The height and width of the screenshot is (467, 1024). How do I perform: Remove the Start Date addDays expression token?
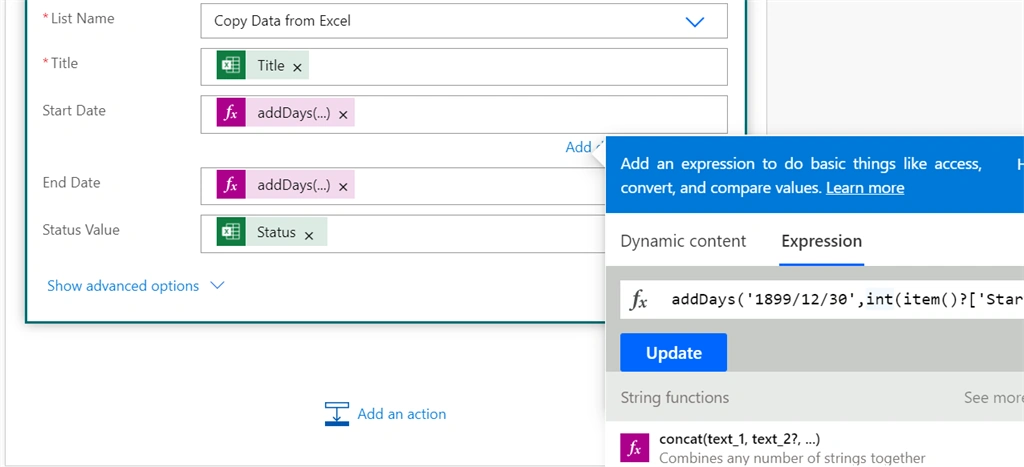(x=343, y=116)
